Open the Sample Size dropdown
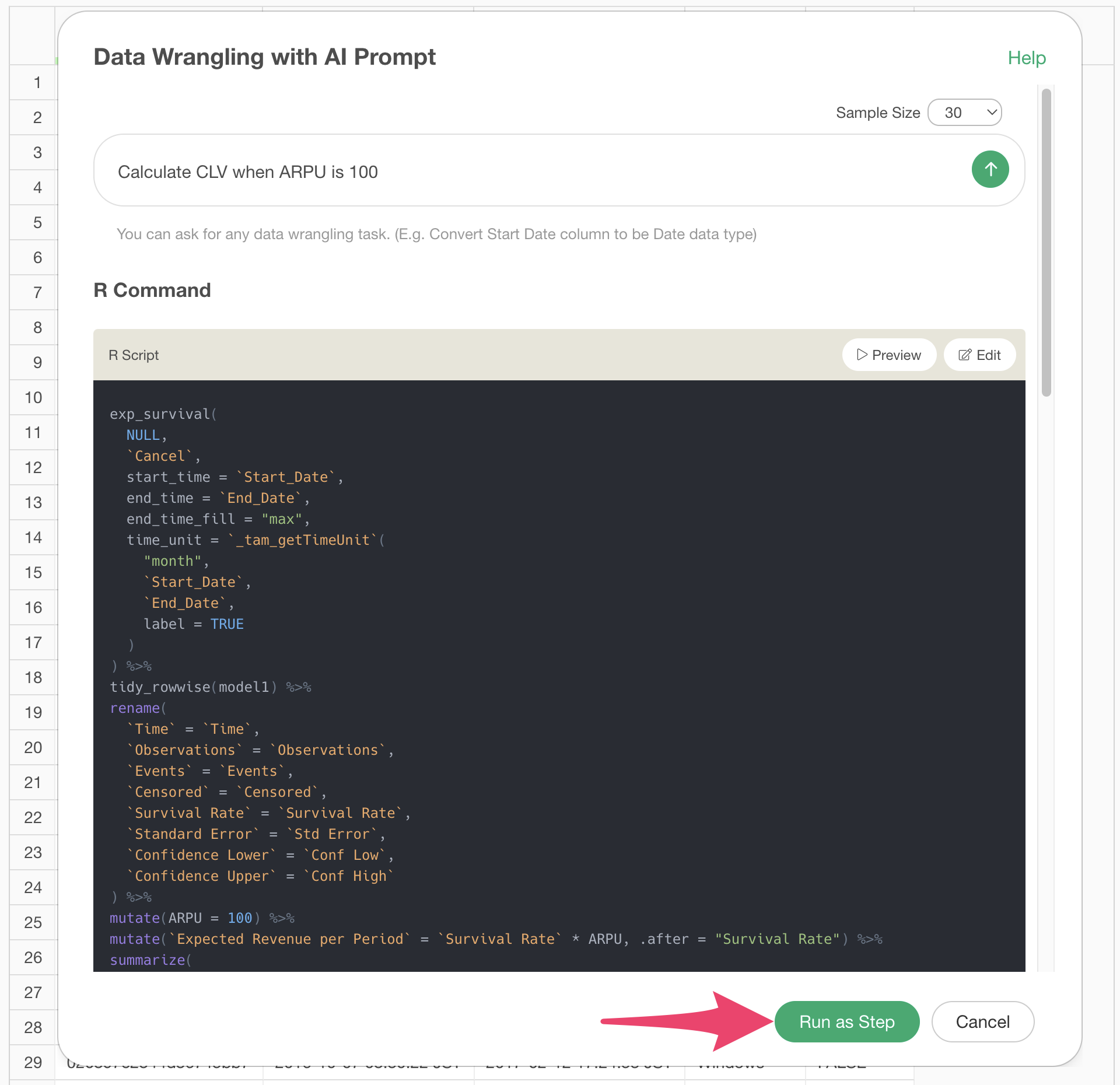 (964, 113)
